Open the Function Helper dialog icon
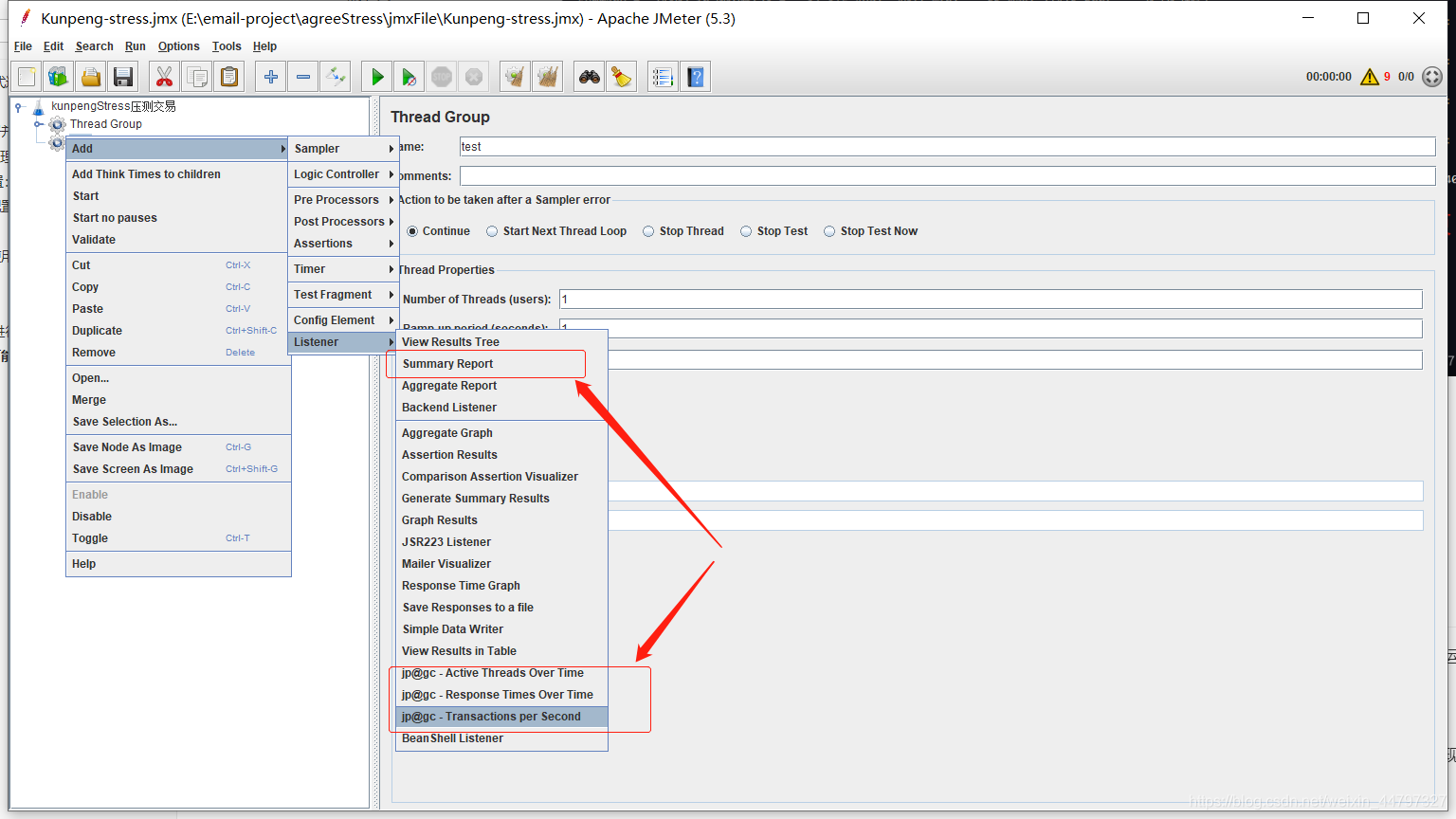 664,77
